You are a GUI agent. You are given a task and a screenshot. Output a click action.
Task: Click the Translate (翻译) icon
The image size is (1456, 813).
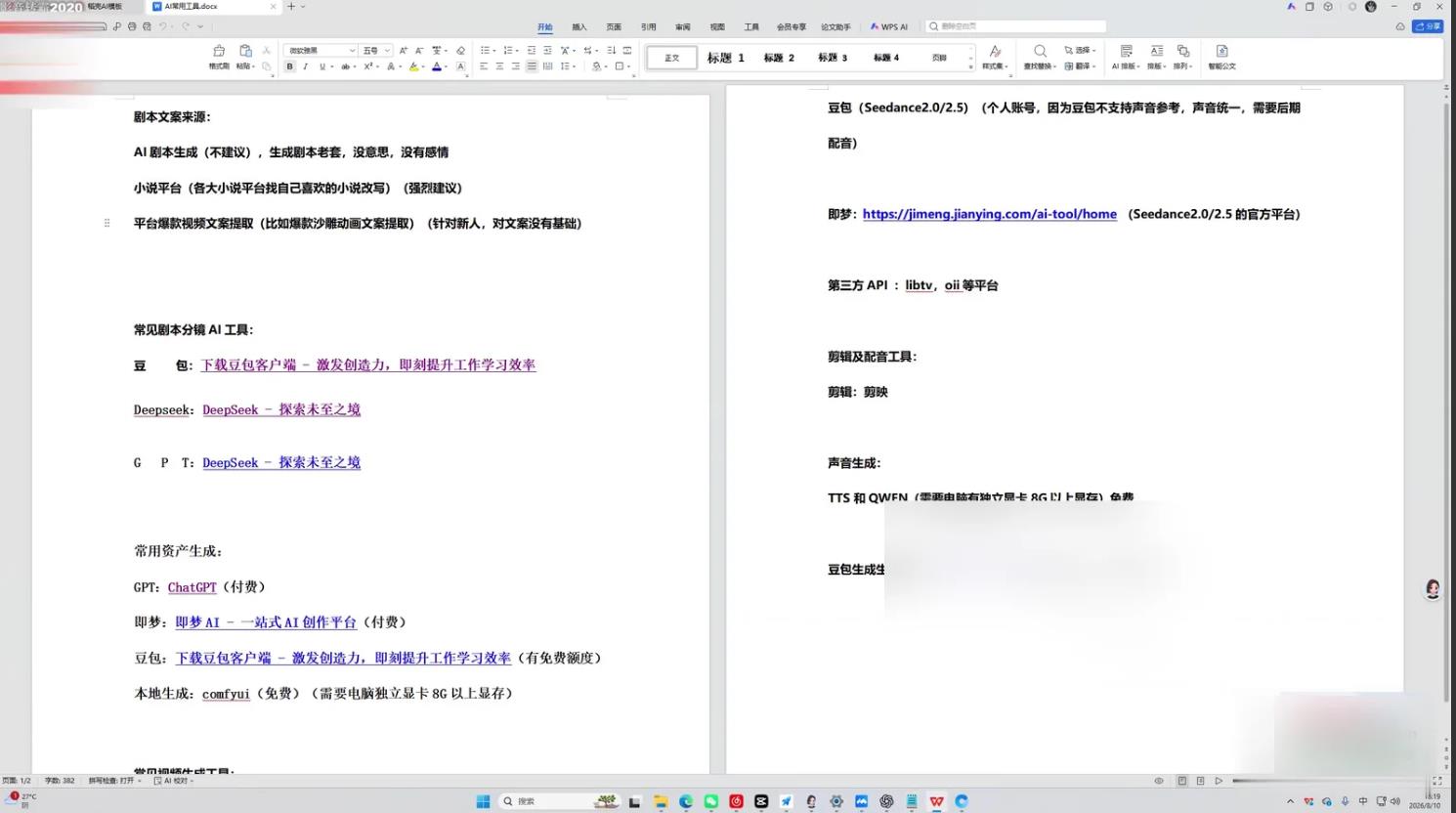[x=1069, y=66]
